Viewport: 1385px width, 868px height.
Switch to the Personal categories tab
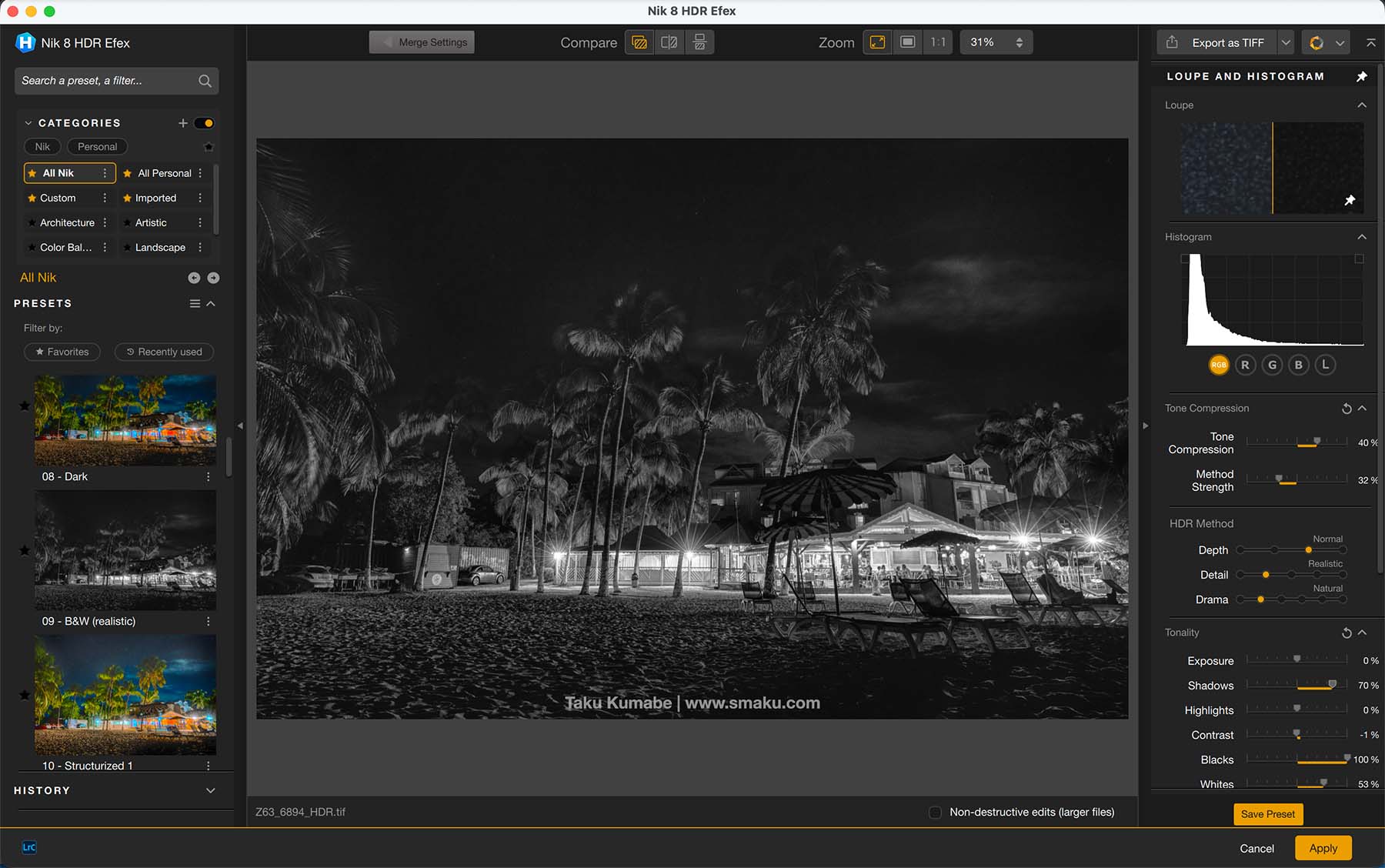click(97, 147)
